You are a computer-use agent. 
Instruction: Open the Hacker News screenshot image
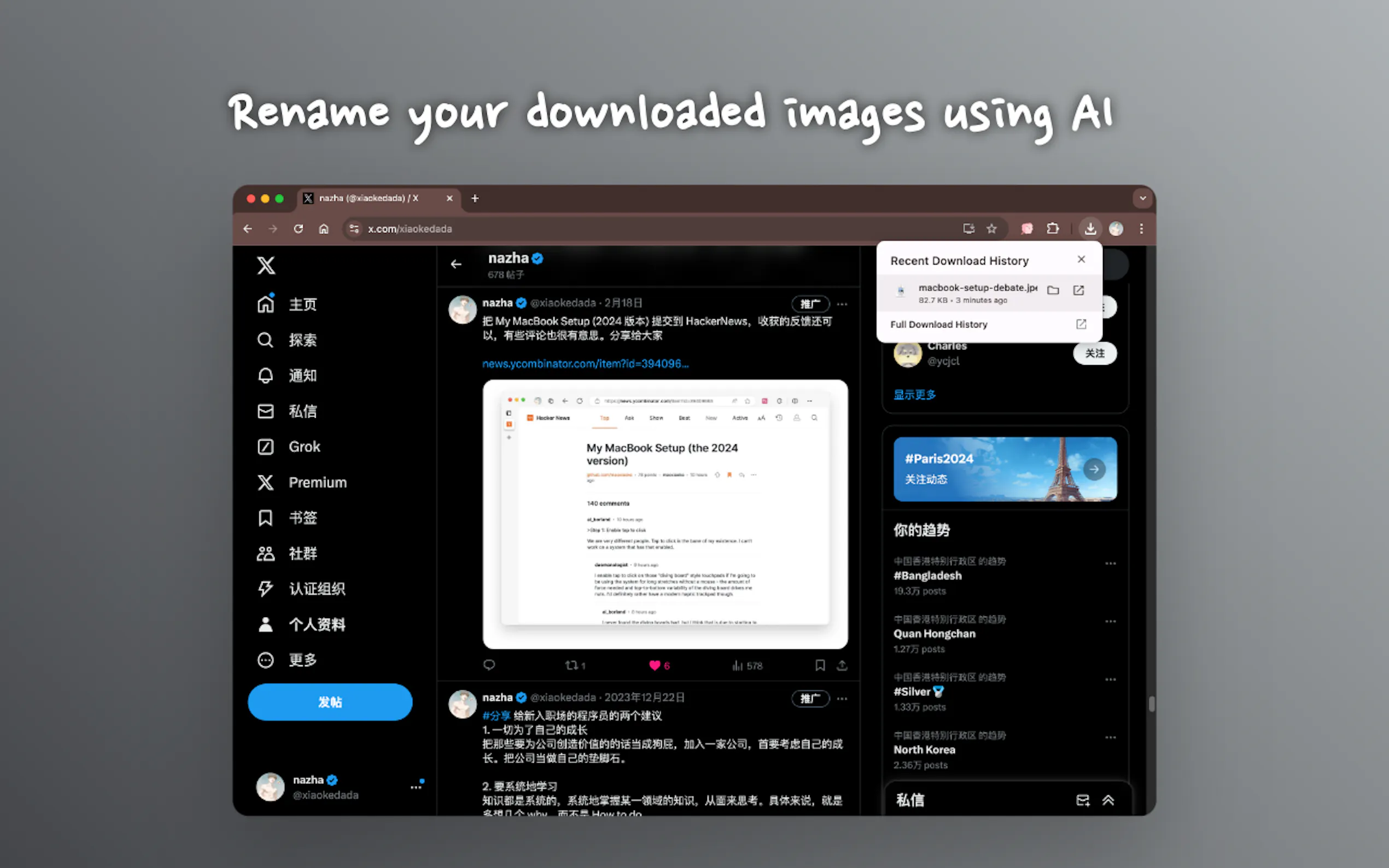coord(665,514)
